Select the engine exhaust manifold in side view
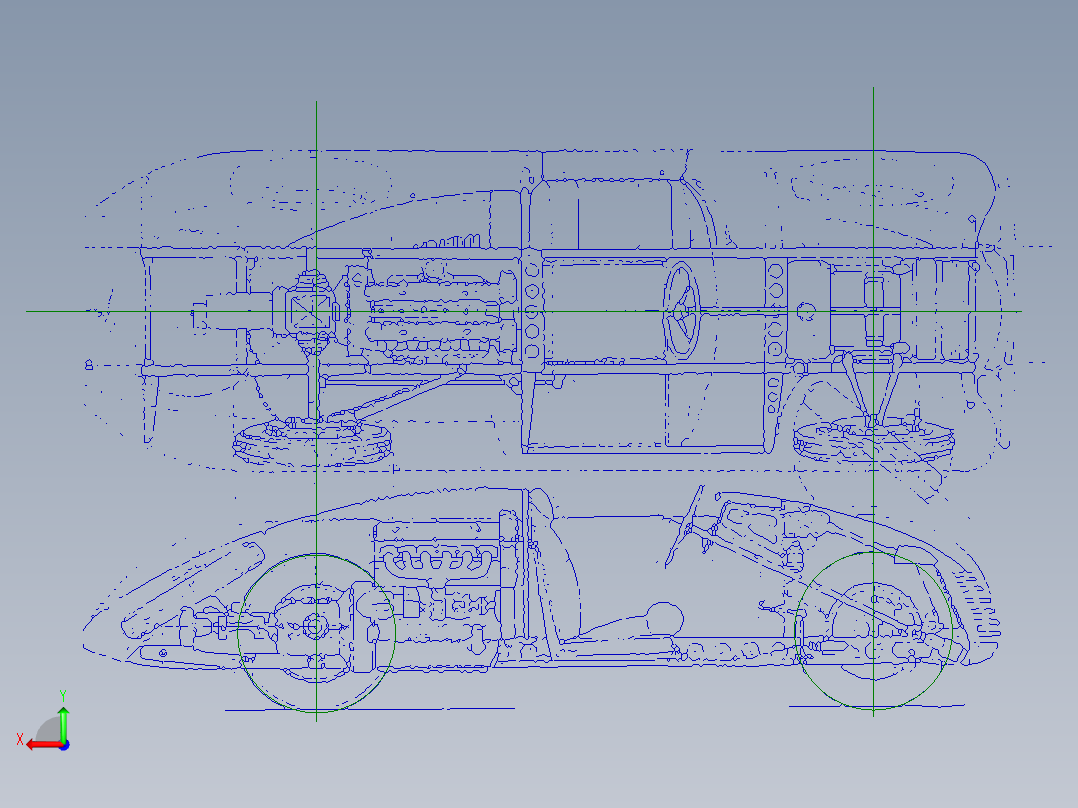This screenshot has width=1078, height=808. (437, 561)
